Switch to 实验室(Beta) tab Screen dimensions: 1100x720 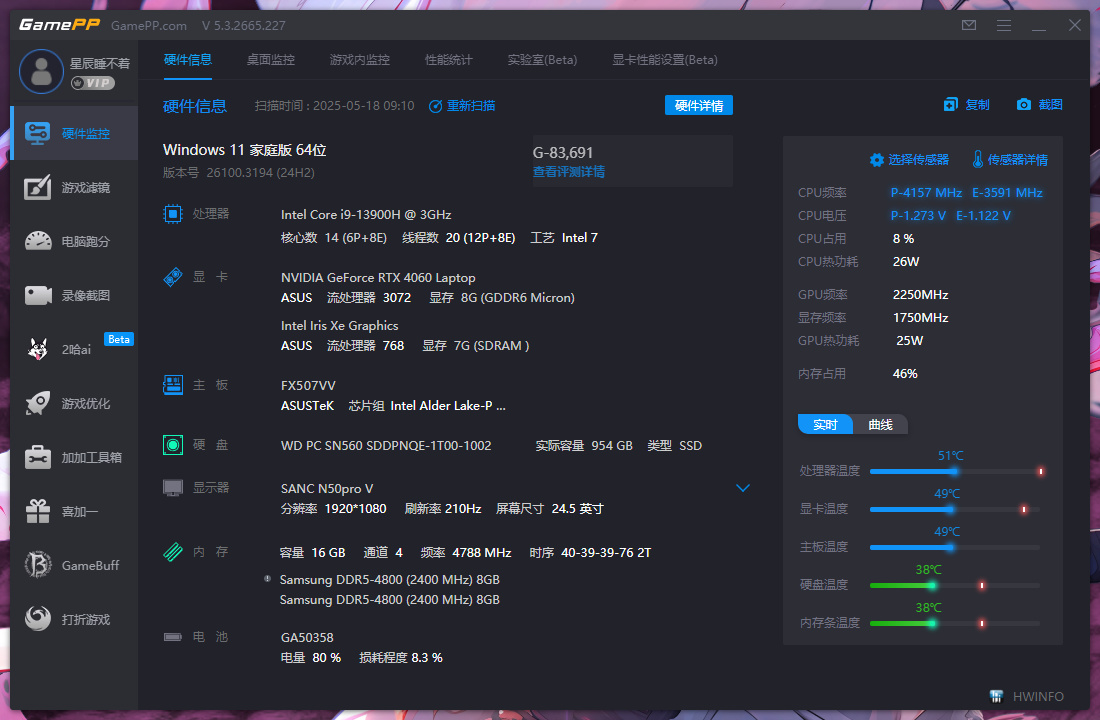[x=542, y=60]
